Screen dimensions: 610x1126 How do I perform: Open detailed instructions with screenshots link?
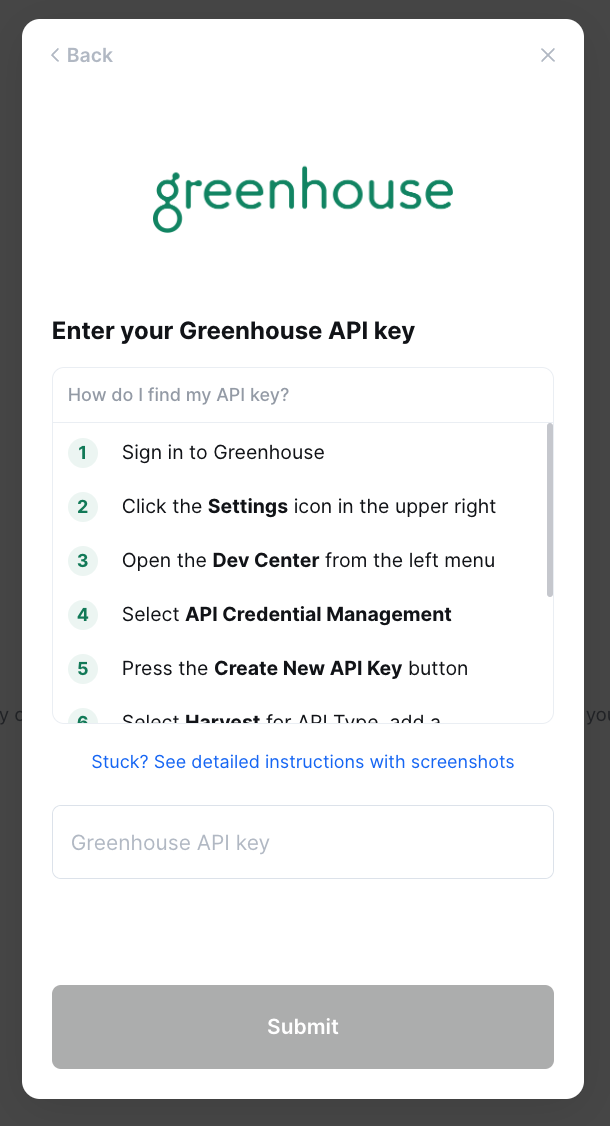pyautogui.click(x=302, y=762)
